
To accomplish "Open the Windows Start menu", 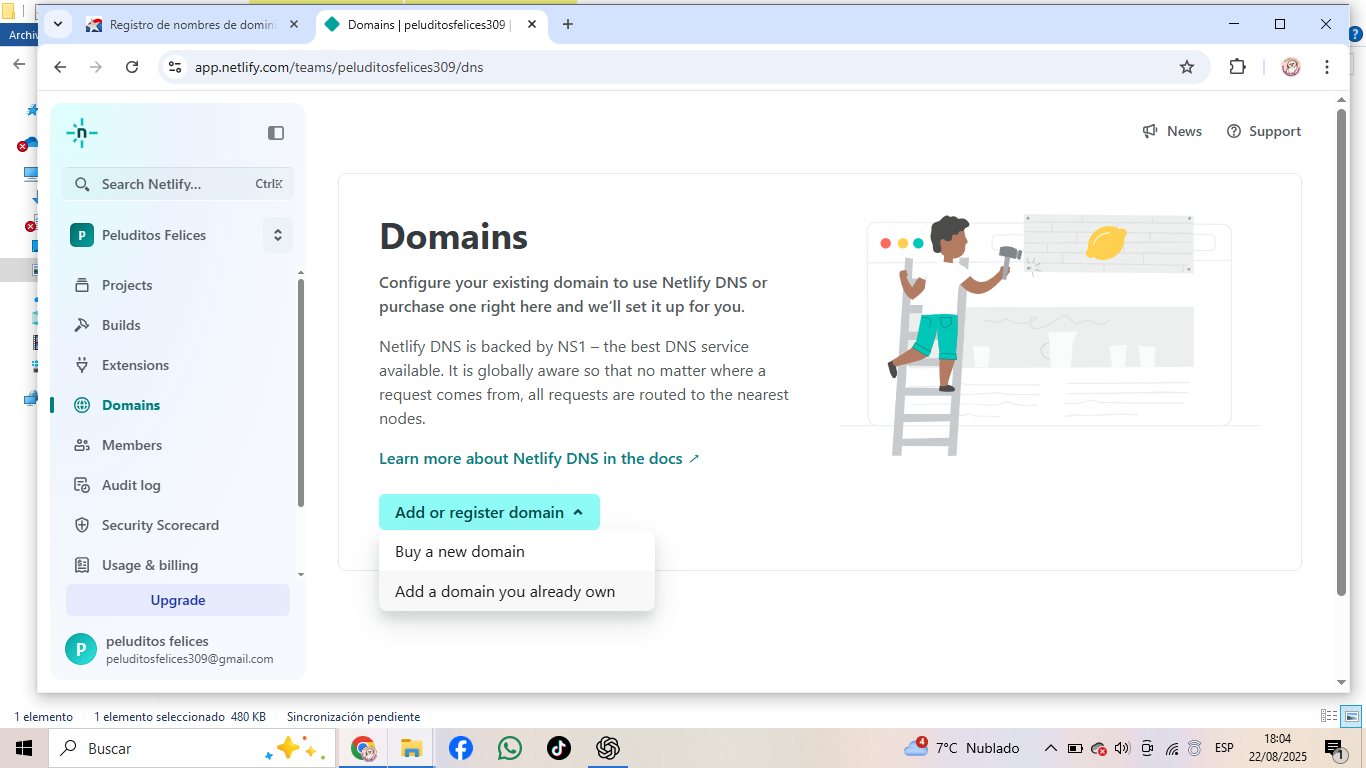I will click(x=23, y=748).
